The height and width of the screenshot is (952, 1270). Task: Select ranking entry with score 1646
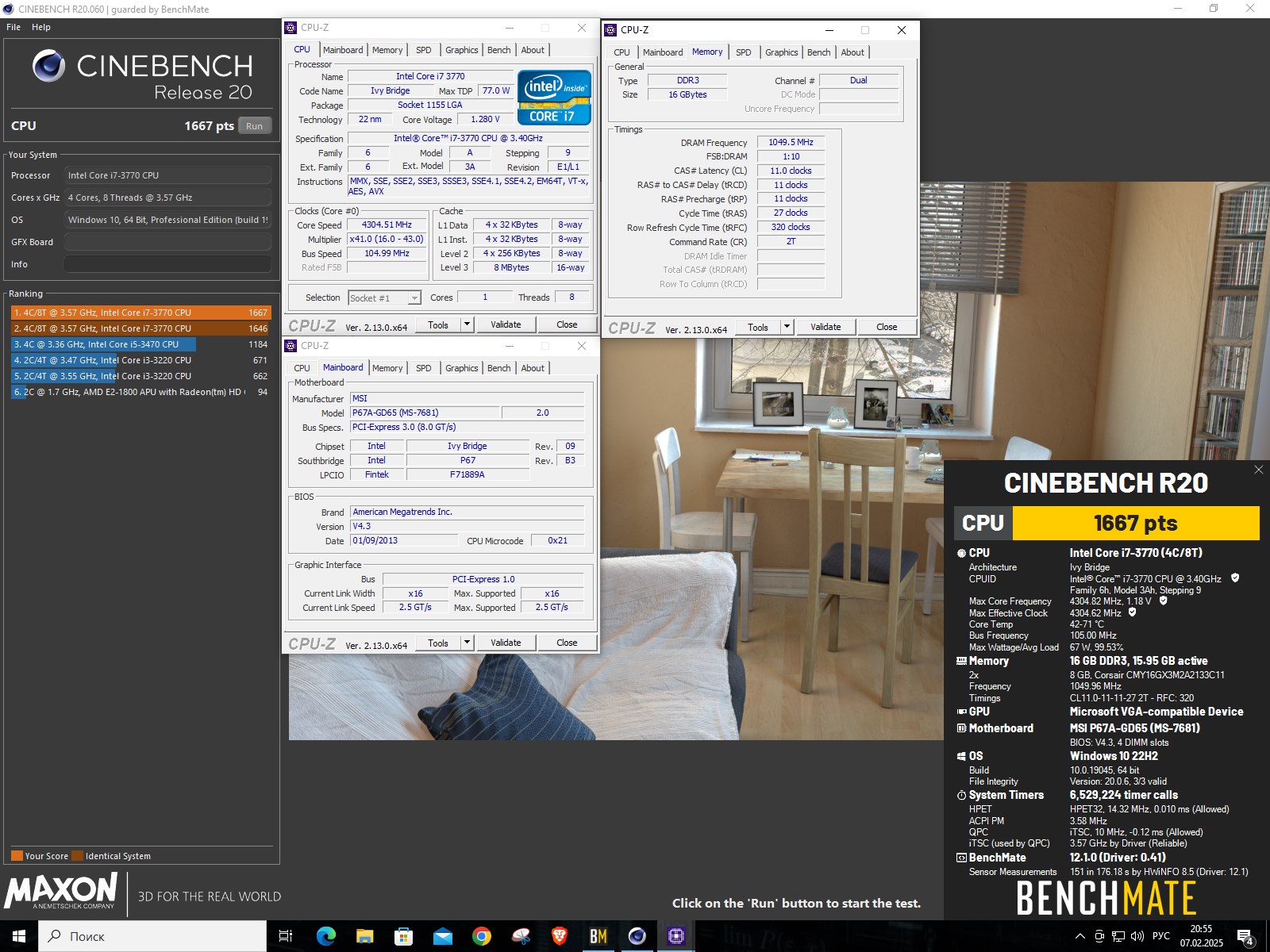141,328
